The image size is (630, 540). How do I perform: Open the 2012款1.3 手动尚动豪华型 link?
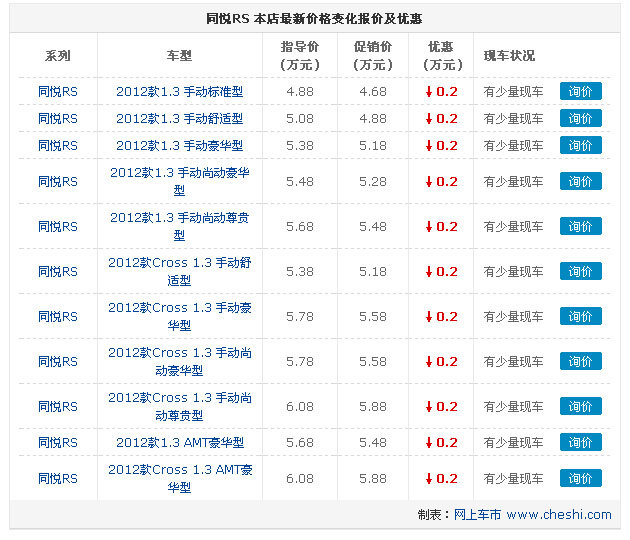pyautogui.click(x=180, y=181)
